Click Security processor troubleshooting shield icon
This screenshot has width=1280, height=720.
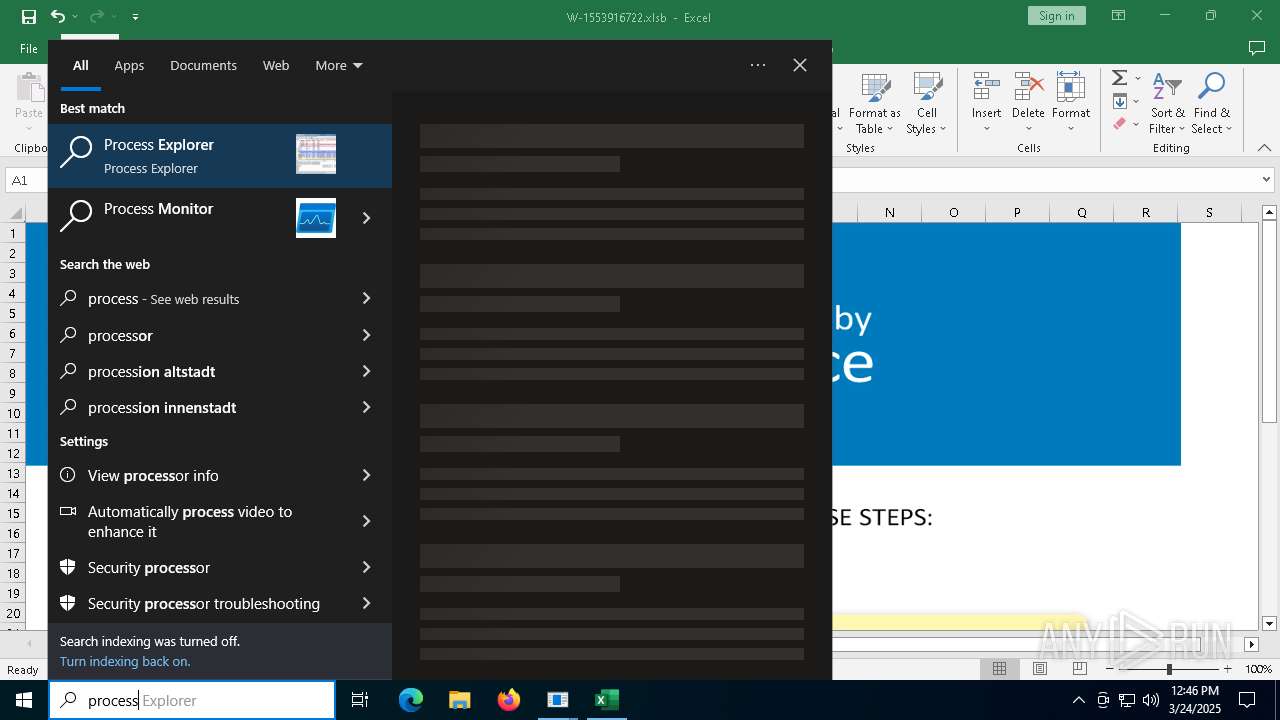coord(68,603)
